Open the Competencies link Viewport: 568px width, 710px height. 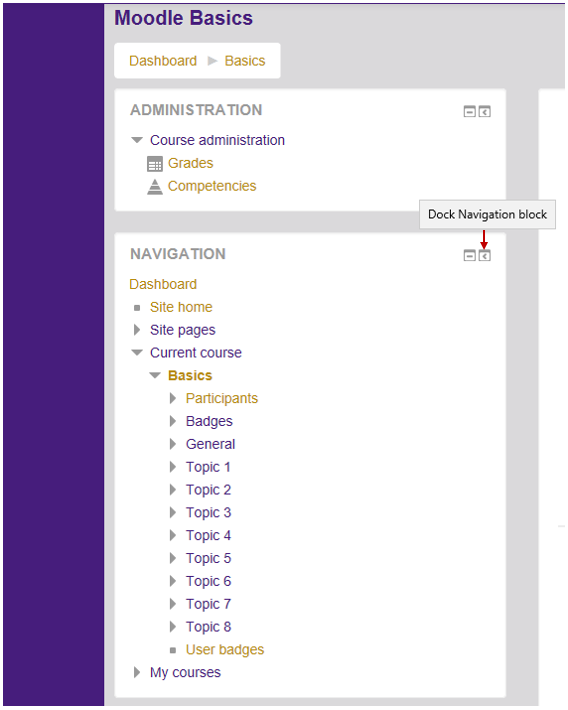point(212,186)
